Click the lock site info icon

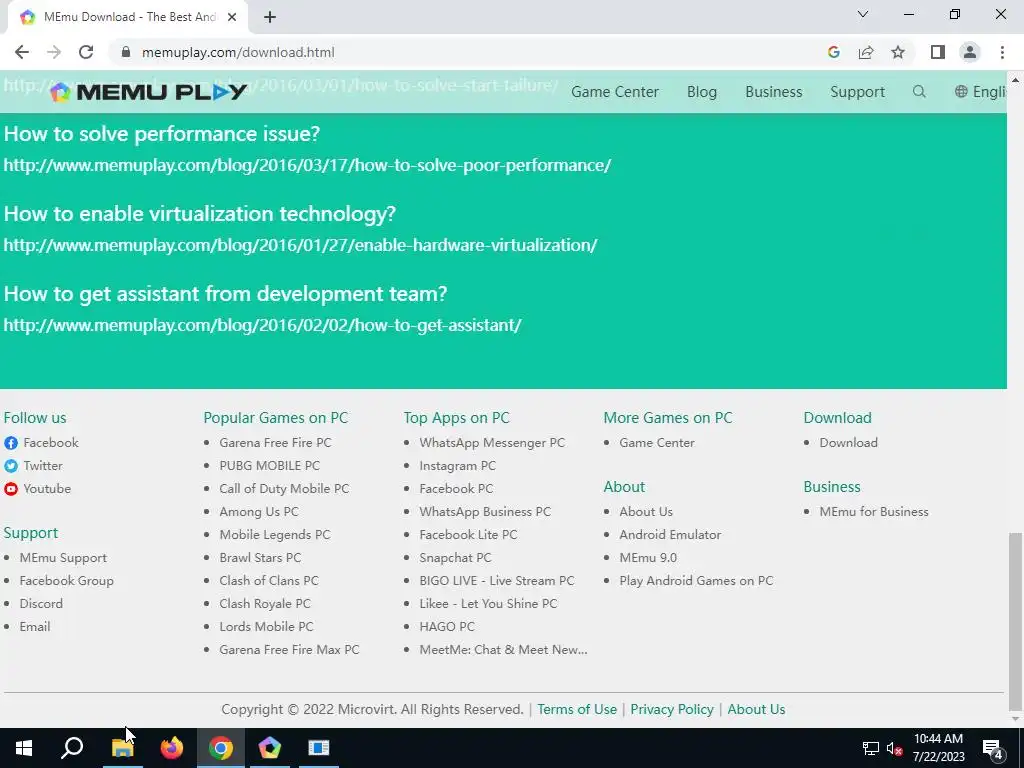coord(126,52)
